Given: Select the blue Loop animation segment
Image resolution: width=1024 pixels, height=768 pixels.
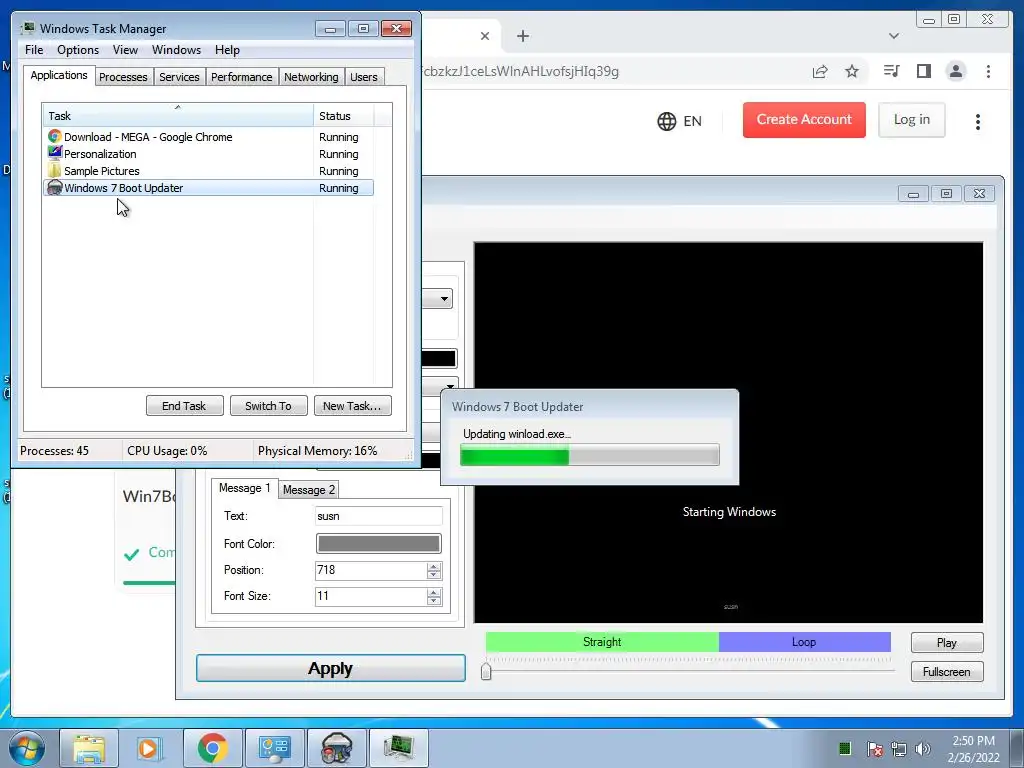Looking at the screenshot, I should pos(805,642).
